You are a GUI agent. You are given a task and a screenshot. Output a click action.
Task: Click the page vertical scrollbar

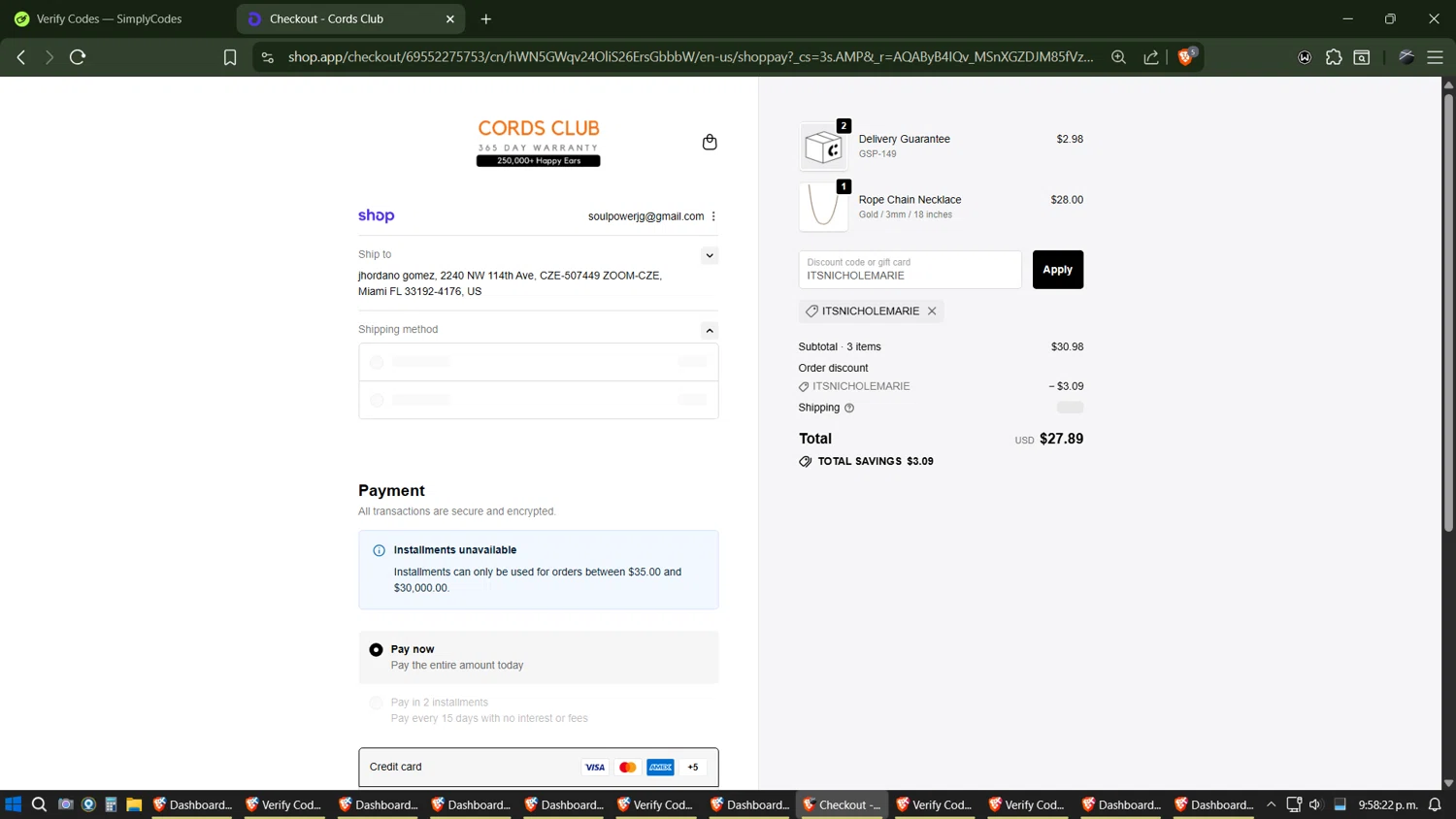click(x=1448, y=311)
